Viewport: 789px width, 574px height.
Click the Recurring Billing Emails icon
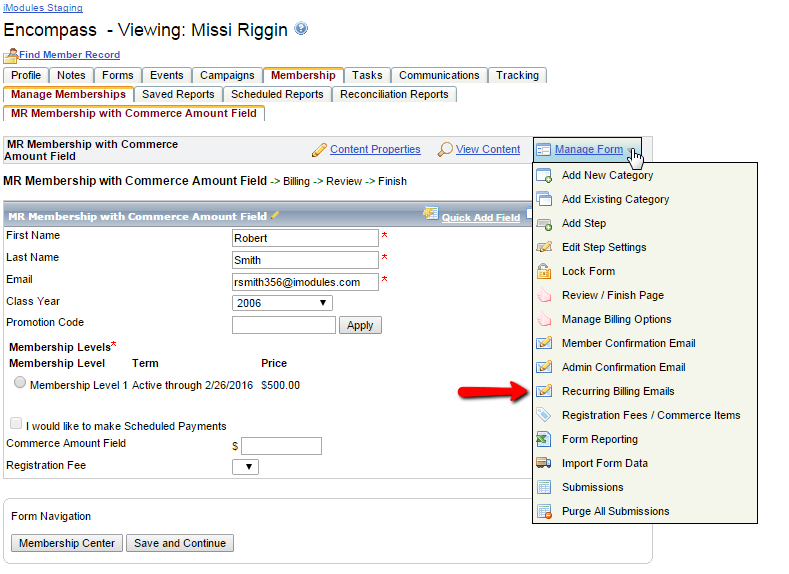click(544, 391)
